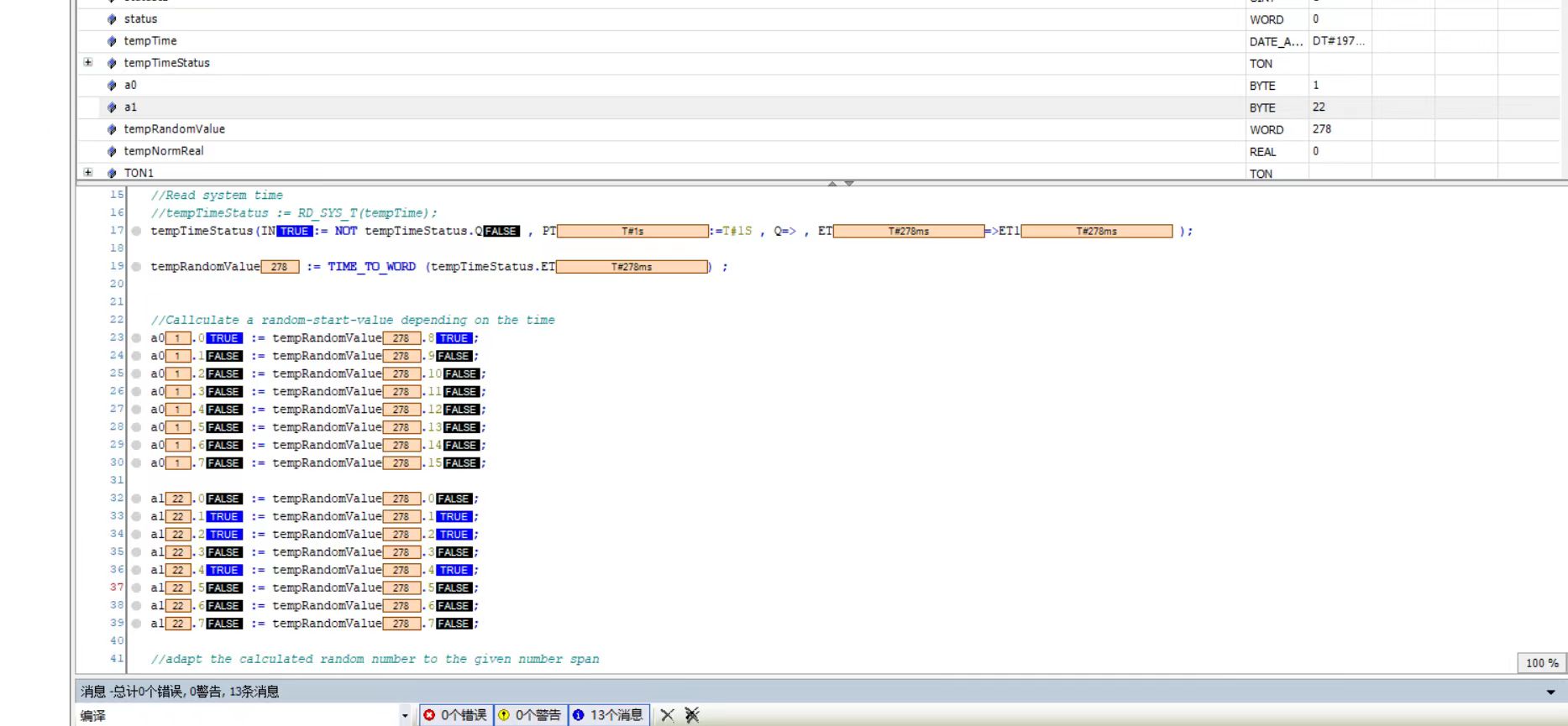Click the a1 variable name
Screen dimensions: 1568x726
(130, 107)
